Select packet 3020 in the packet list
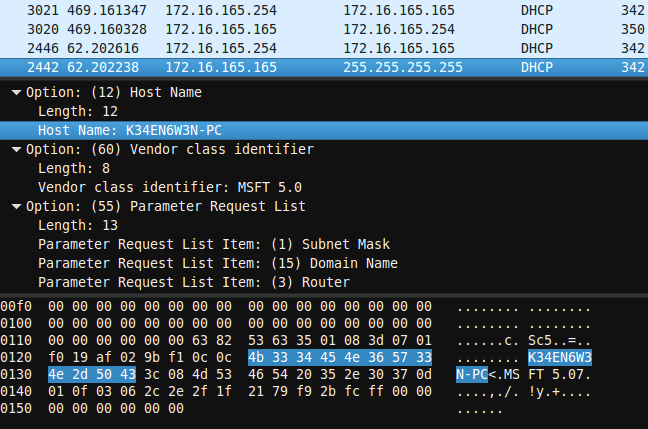Image resolution: width=648 pixels, height=429 pixels. point(324,29)
